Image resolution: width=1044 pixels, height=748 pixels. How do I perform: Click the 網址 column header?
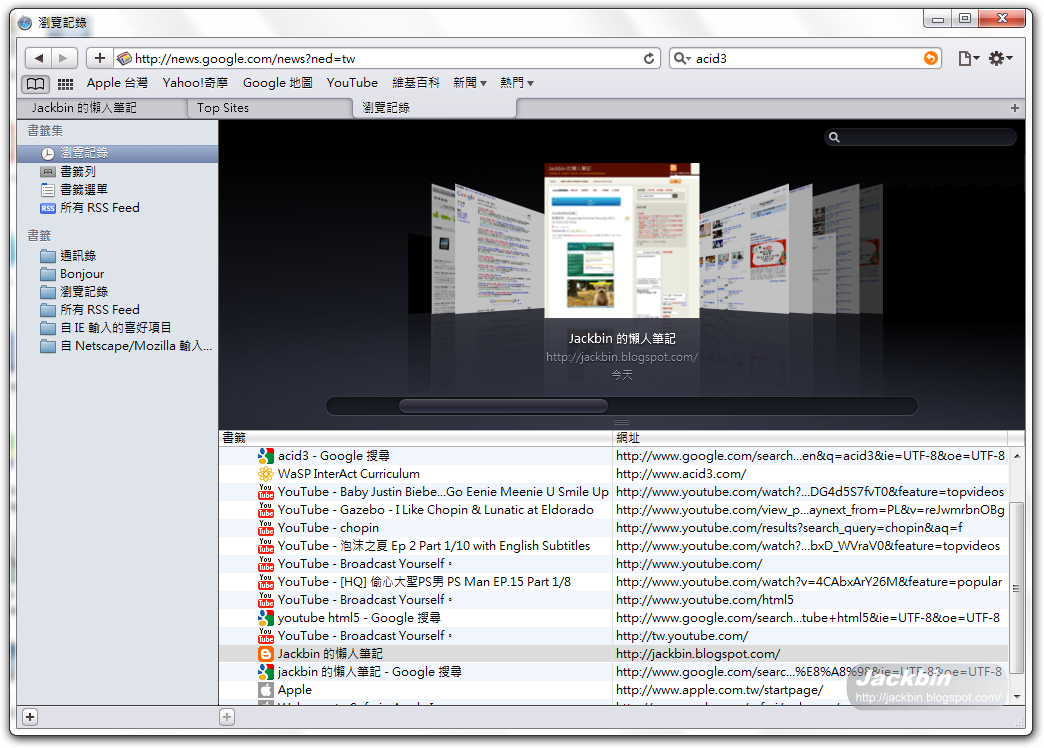click(x=810, y=438)
